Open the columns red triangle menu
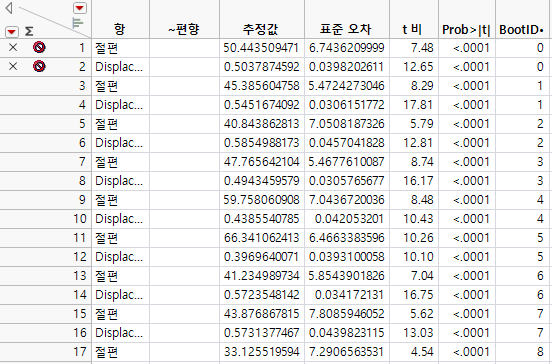 coord(80,8)
